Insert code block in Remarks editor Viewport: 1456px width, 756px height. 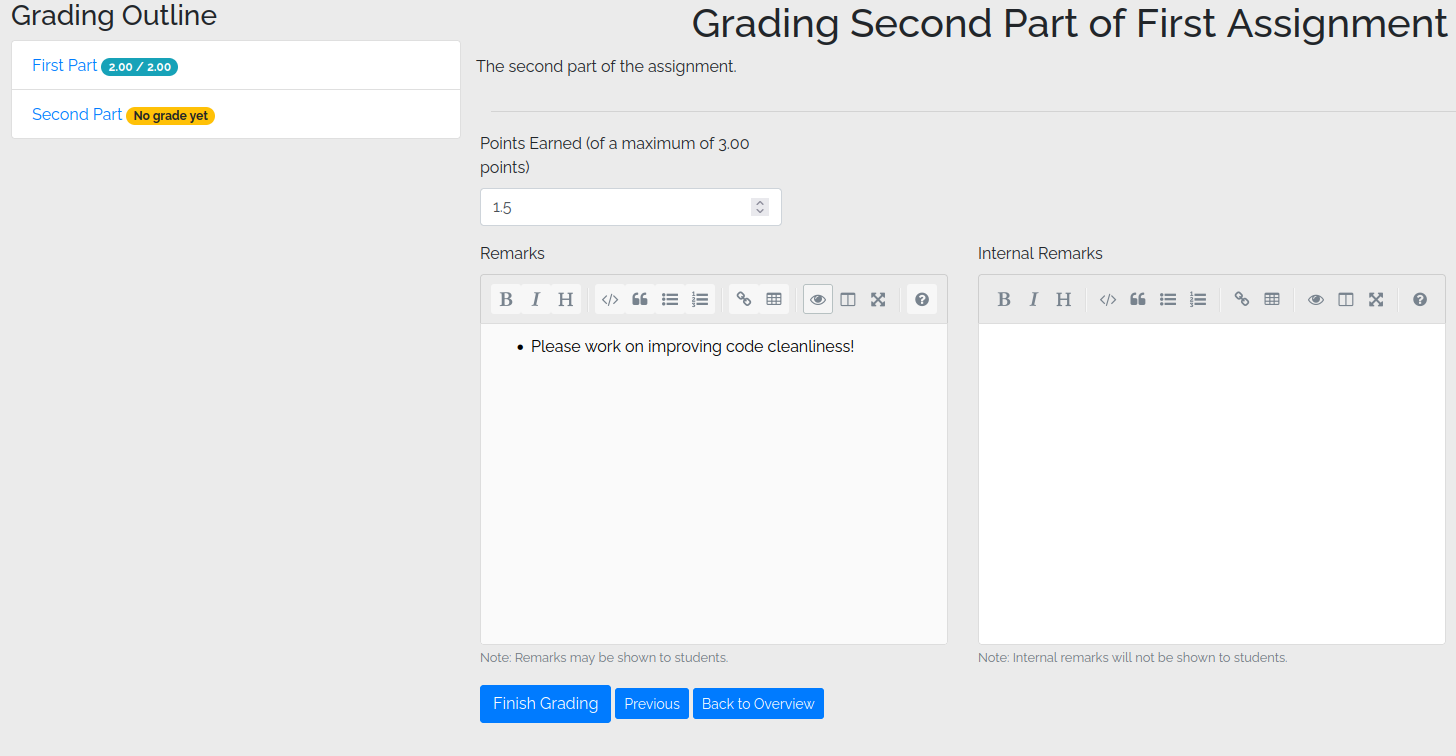(x=610, y=299)
